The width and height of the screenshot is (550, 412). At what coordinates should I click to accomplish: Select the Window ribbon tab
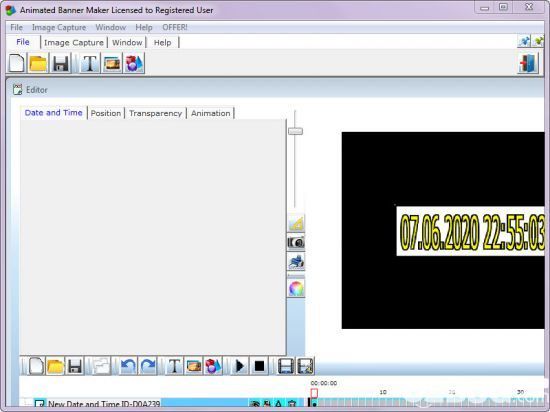point(127,42)
